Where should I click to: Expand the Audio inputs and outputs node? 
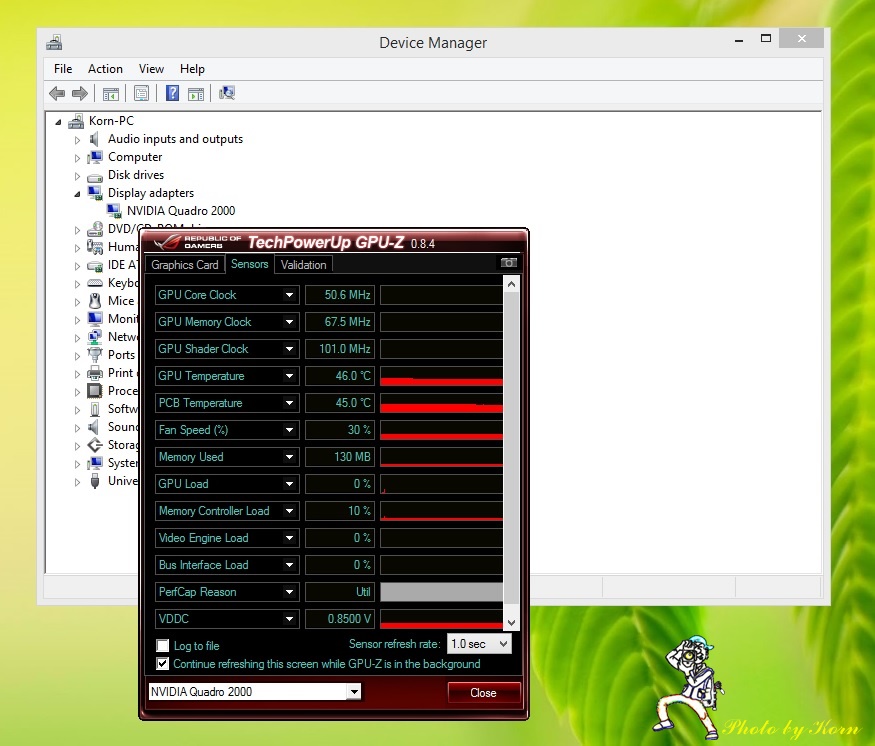[77, 140]
